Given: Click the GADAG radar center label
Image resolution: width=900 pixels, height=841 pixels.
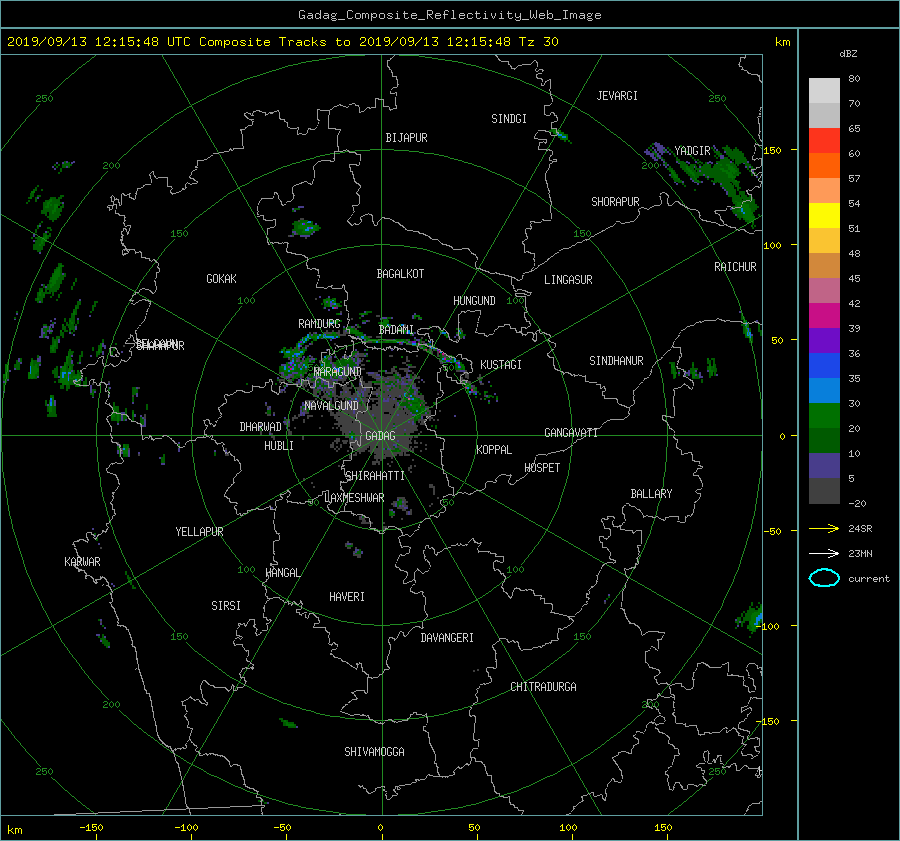Looking at the screenshot, I should 381,436.
